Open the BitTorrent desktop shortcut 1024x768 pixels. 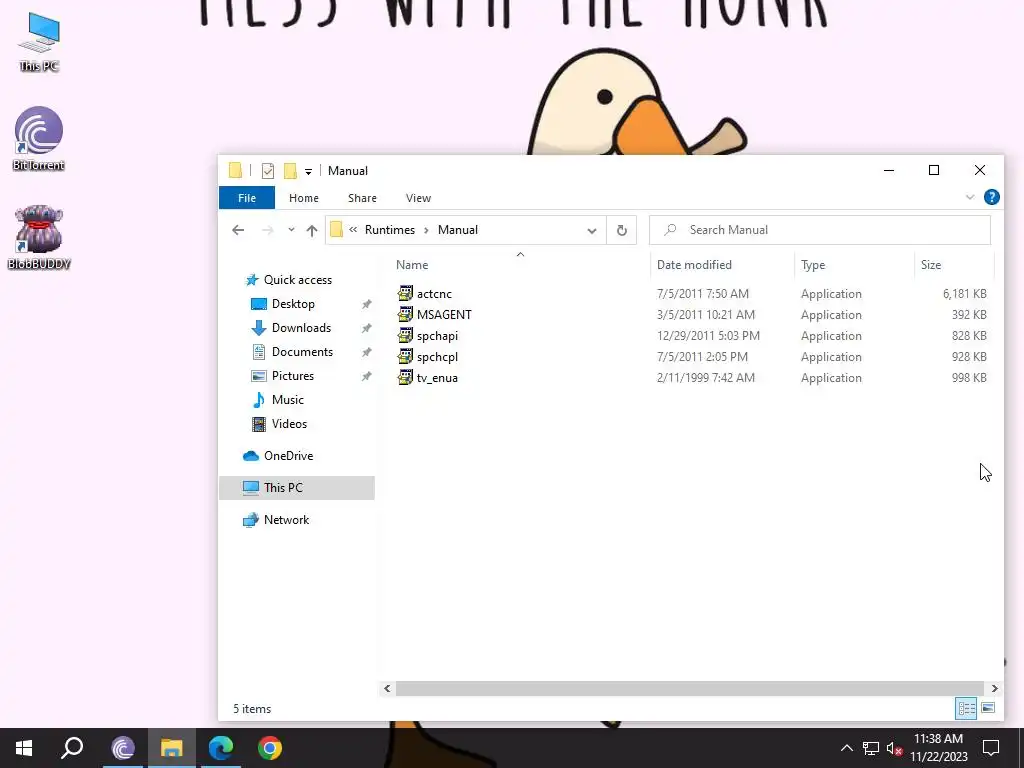39,138
